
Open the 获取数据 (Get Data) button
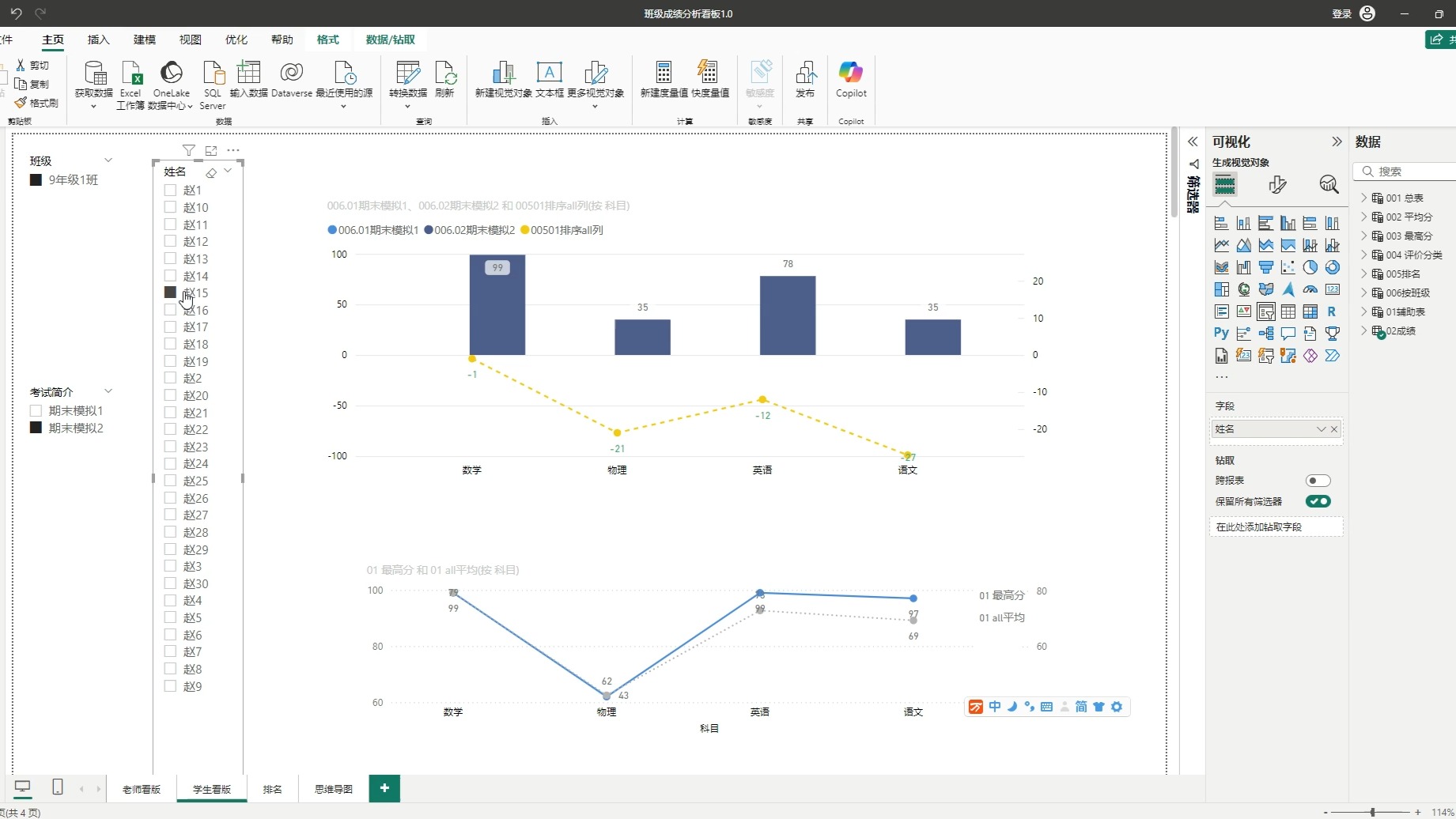click(94, 85)
